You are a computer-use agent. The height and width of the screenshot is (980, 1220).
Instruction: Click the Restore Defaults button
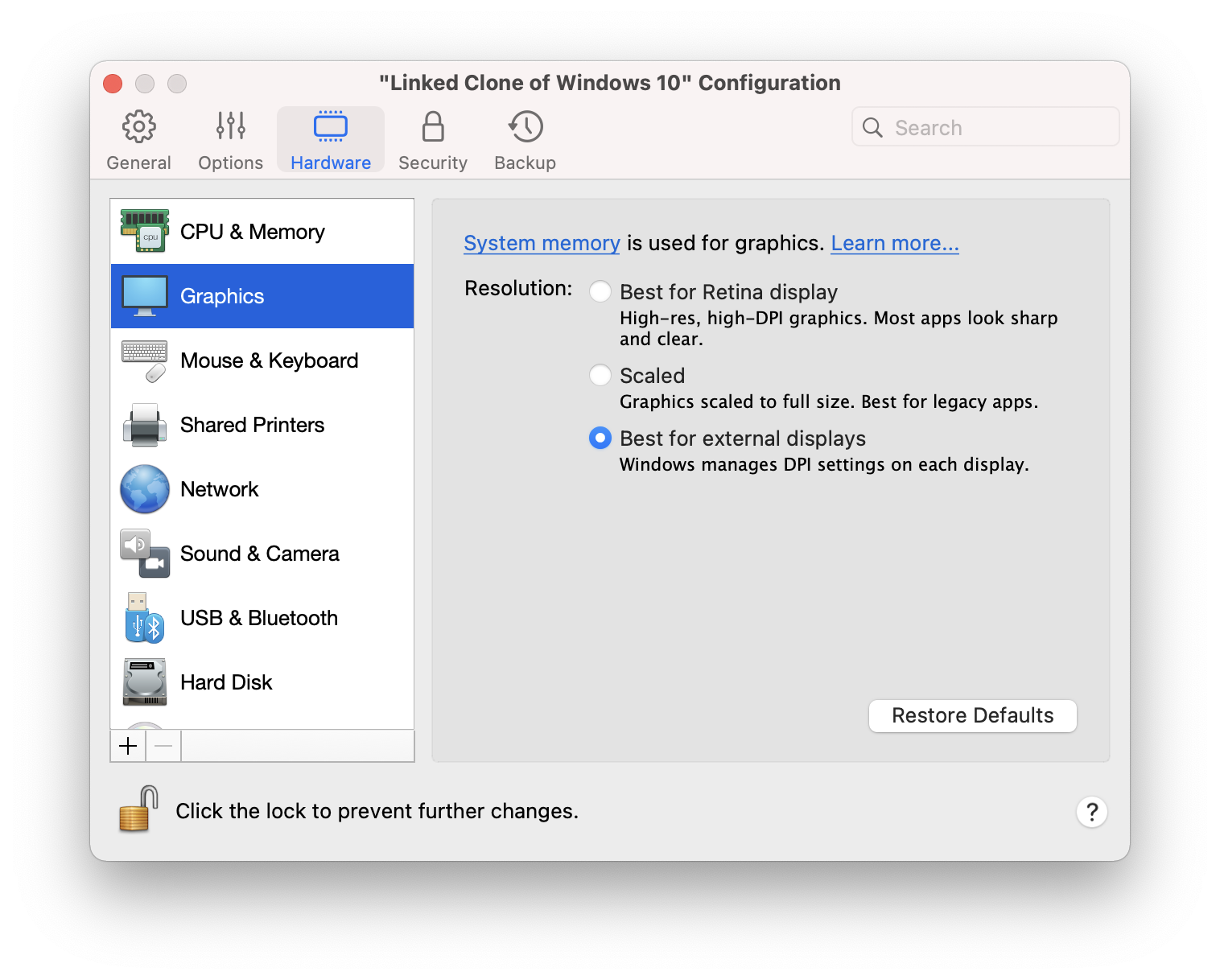[x=972, y=715]
